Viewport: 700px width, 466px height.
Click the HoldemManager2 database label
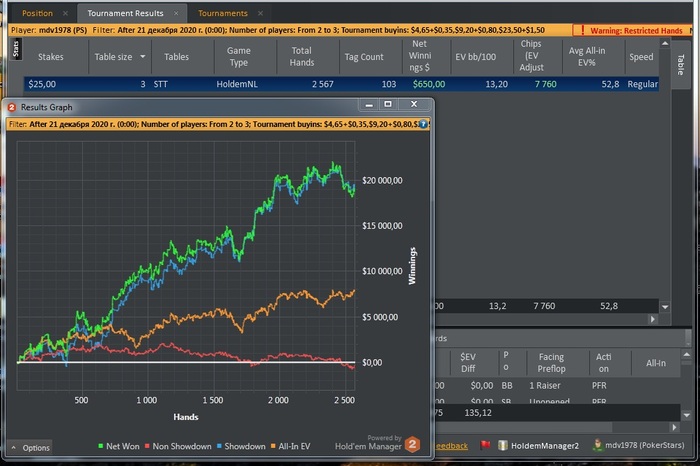click(x=545, y=445)
